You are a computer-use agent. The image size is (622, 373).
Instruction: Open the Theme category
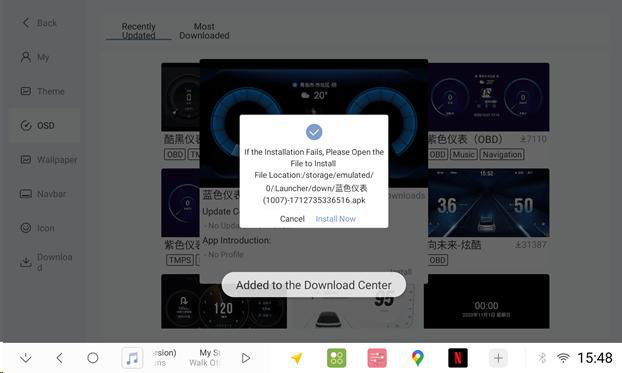pyautogui.click(x=44, y=91)
